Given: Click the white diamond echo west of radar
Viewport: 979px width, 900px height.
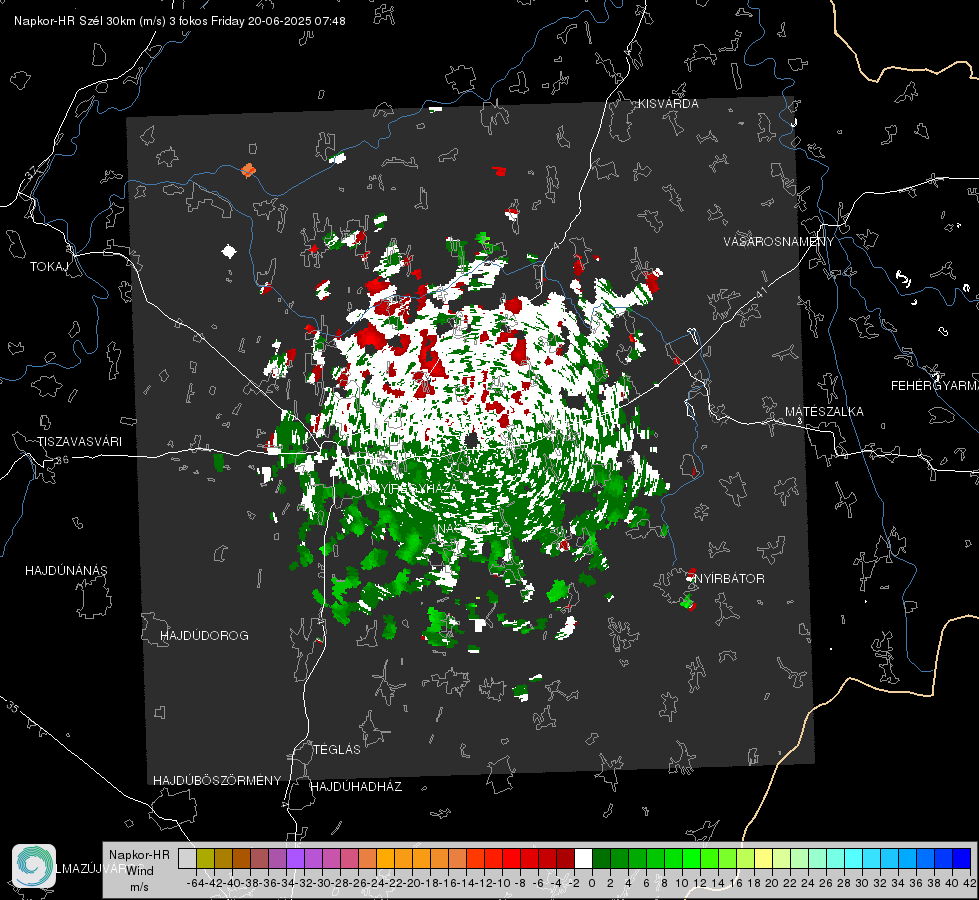Looking at the screenshot, I should click(229, 252).
